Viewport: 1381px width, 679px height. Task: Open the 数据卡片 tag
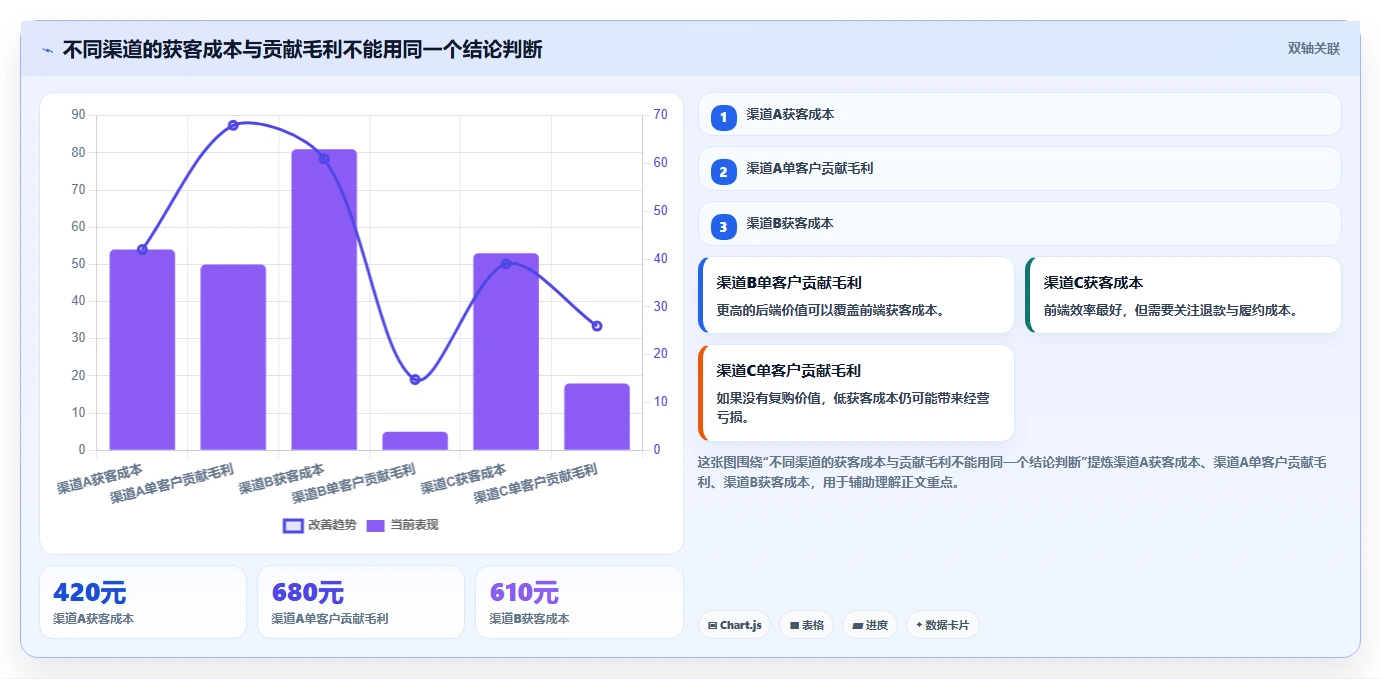(x=942, y=625)
